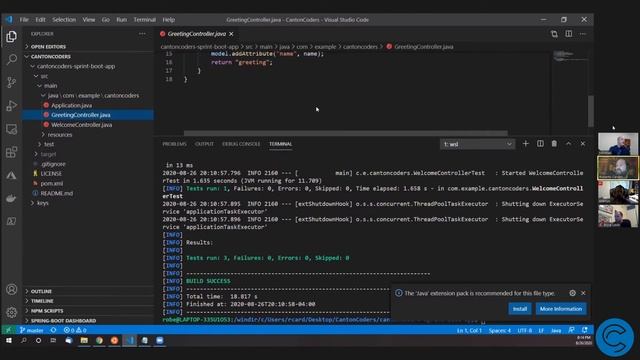
Task: Open the terminal selector dropdown
Action: pyautogui.click(x=478, y=144)
